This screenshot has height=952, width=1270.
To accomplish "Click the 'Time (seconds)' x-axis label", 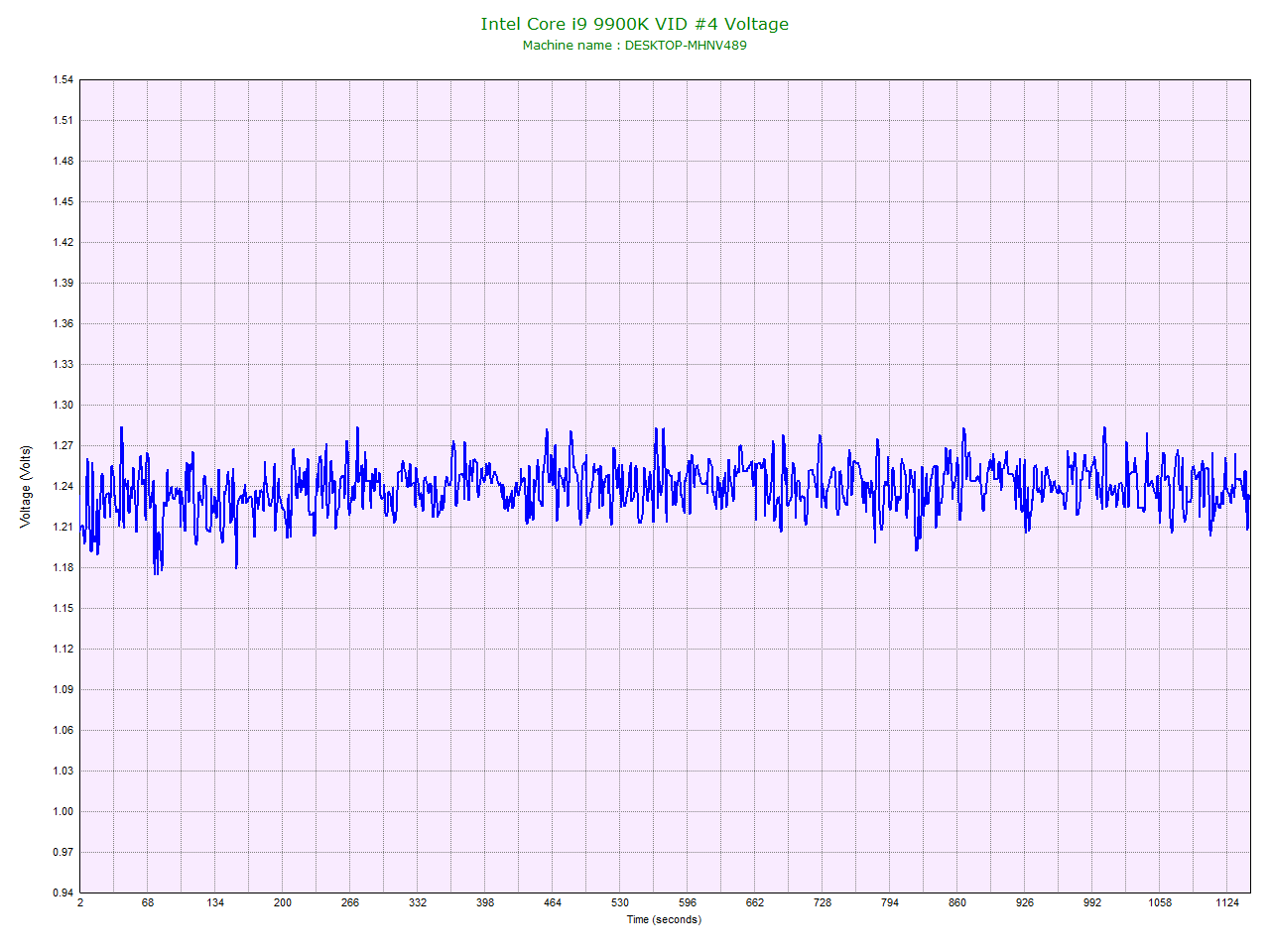I will click(x=664, y=919).
